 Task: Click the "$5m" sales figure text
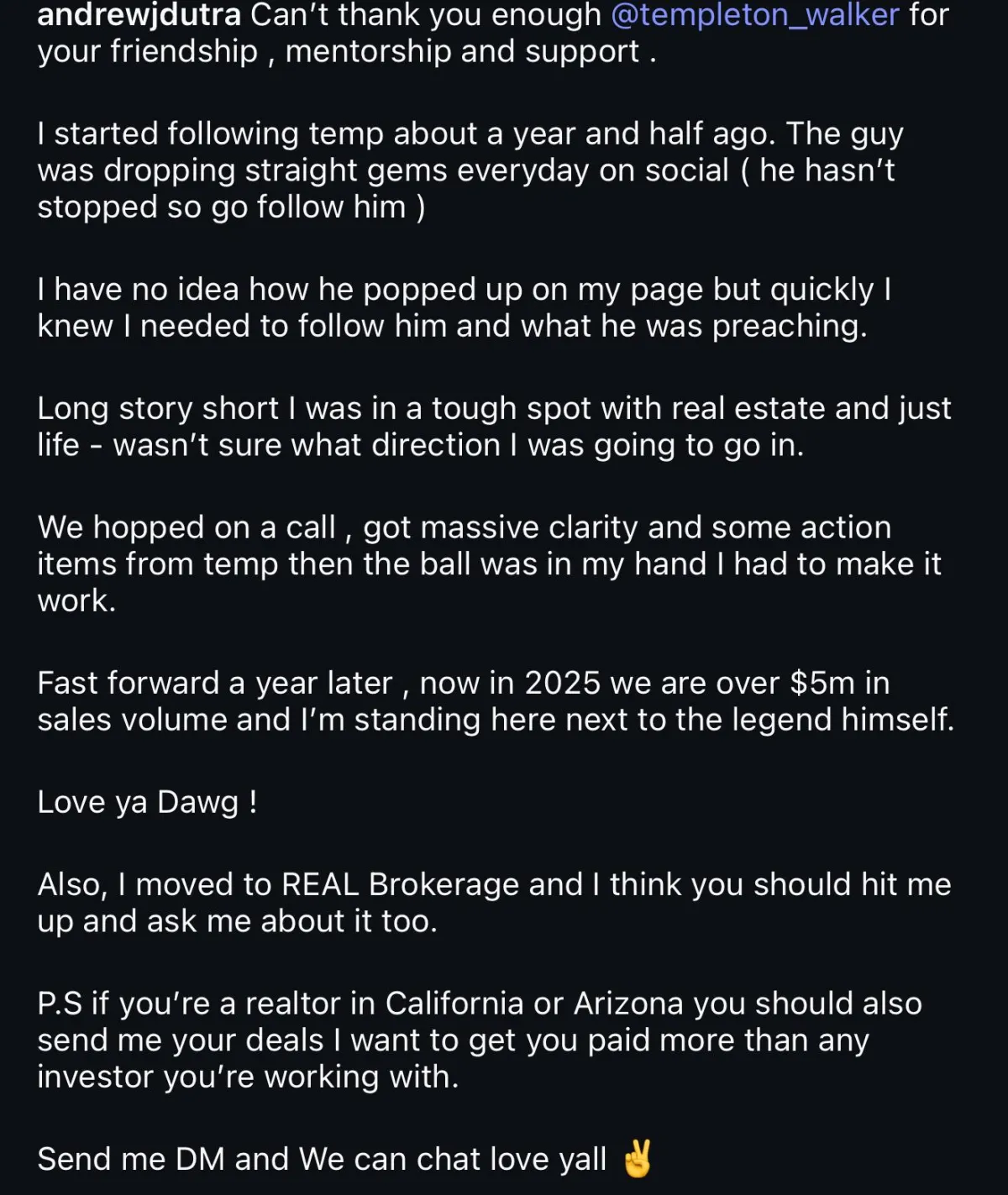coord(822,683)
